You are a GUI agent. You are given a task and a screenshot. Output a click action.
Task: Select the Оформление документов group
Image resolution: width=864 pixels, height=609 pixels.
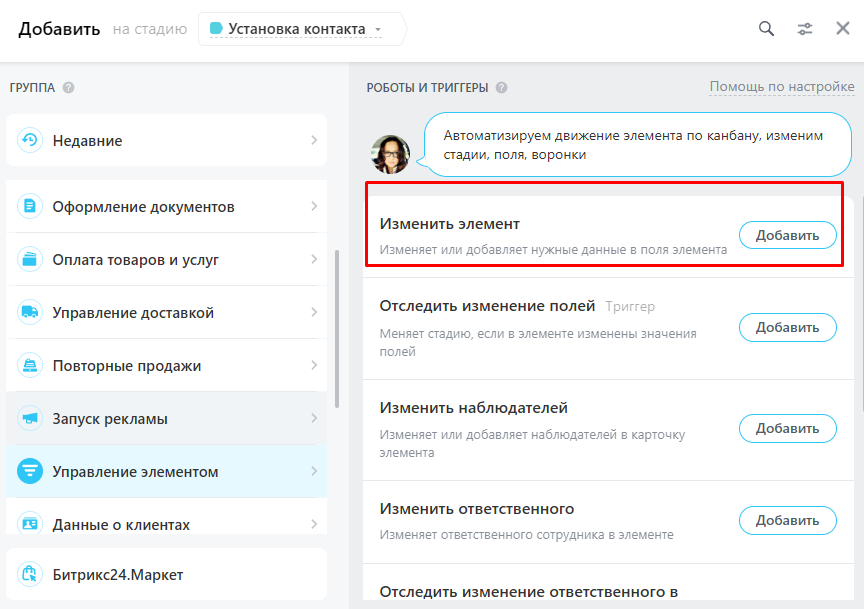(166, 207)
